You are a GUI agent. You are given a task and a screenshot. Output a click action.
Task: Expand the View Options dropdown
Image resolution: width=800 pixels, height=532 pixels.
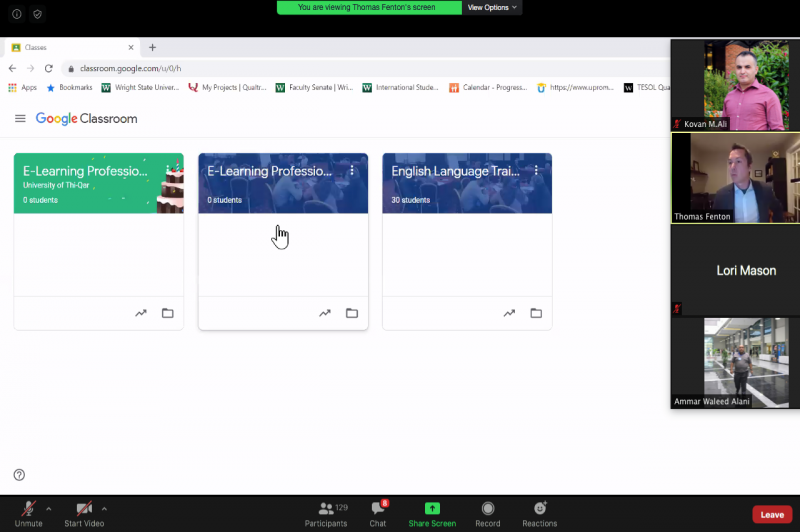click(x=492, y=7)
